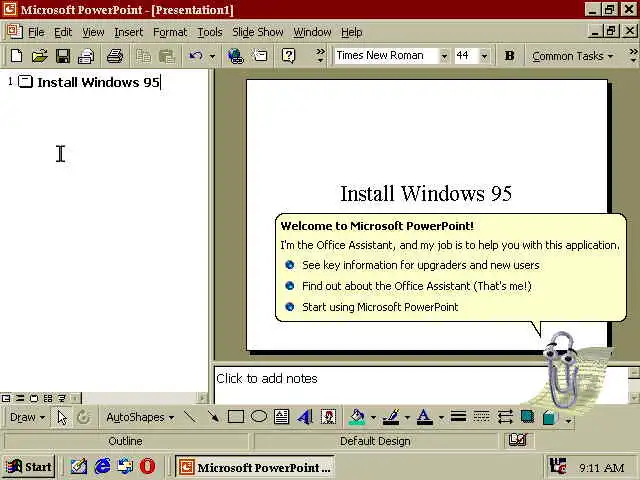This screenshot has width=640, height=480.
Task: Open Line Color dropdown arrow
Action: (x=407, y=418)
